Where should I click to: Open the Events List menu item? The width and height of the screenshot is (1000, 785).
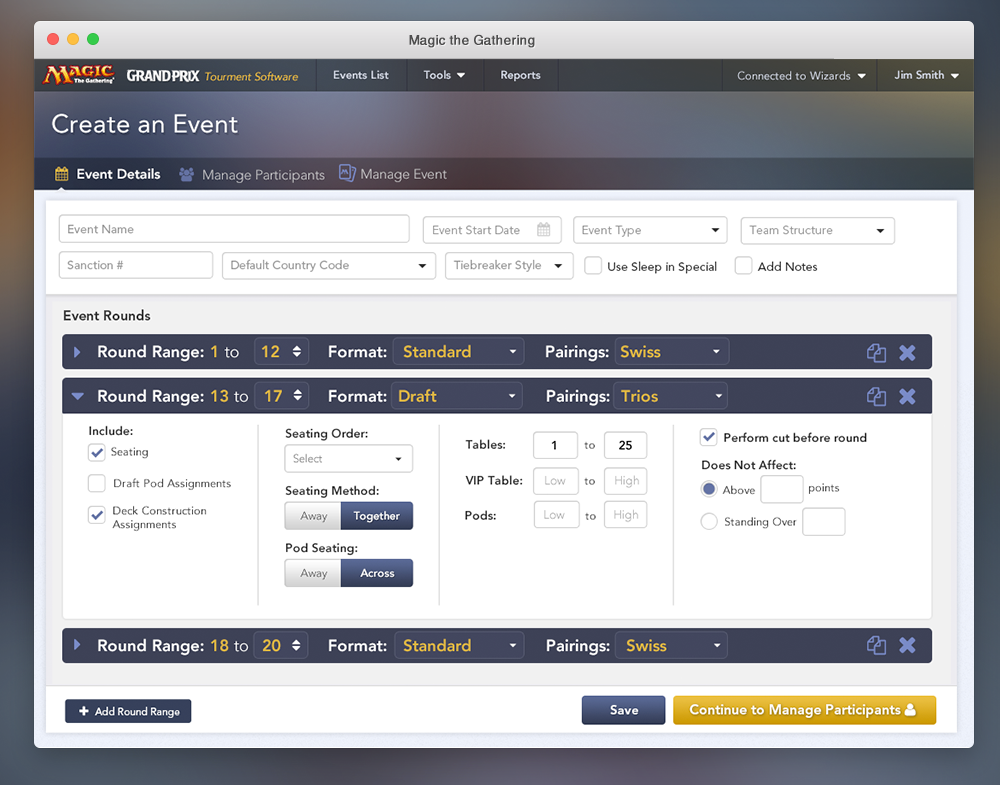(361, 75)
